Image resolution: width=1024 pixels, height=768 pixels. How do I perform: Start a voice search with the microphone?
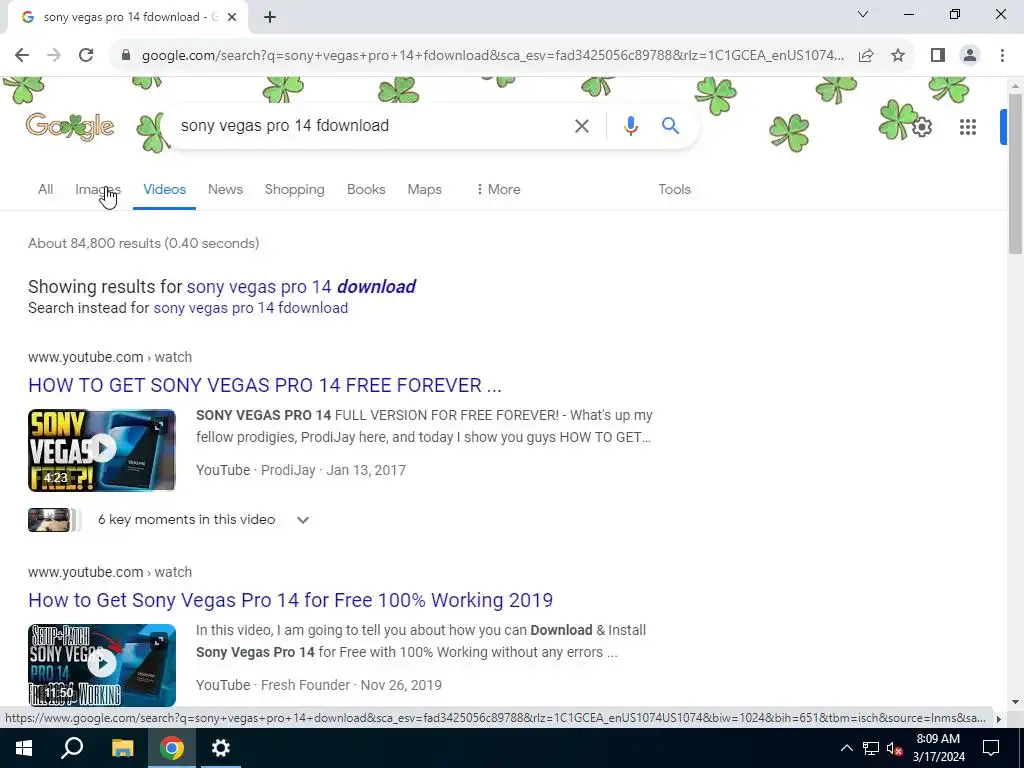pos(630,125)
